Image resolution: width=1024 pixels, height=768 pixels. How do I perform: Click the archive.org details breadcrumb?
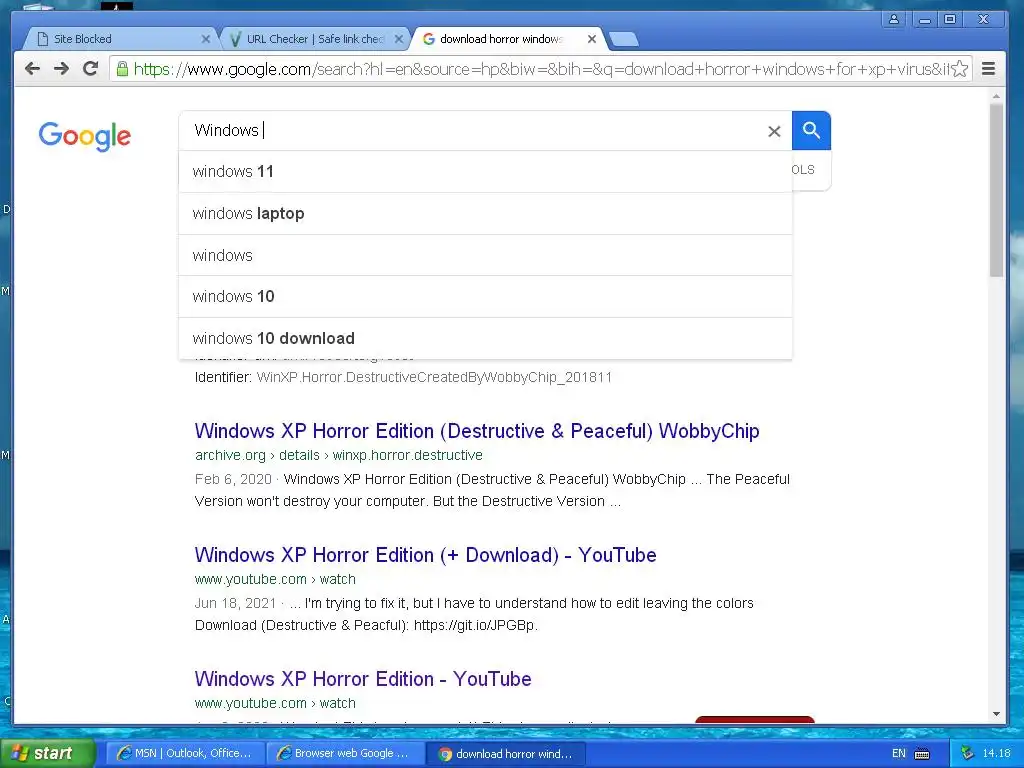point(338,455)
